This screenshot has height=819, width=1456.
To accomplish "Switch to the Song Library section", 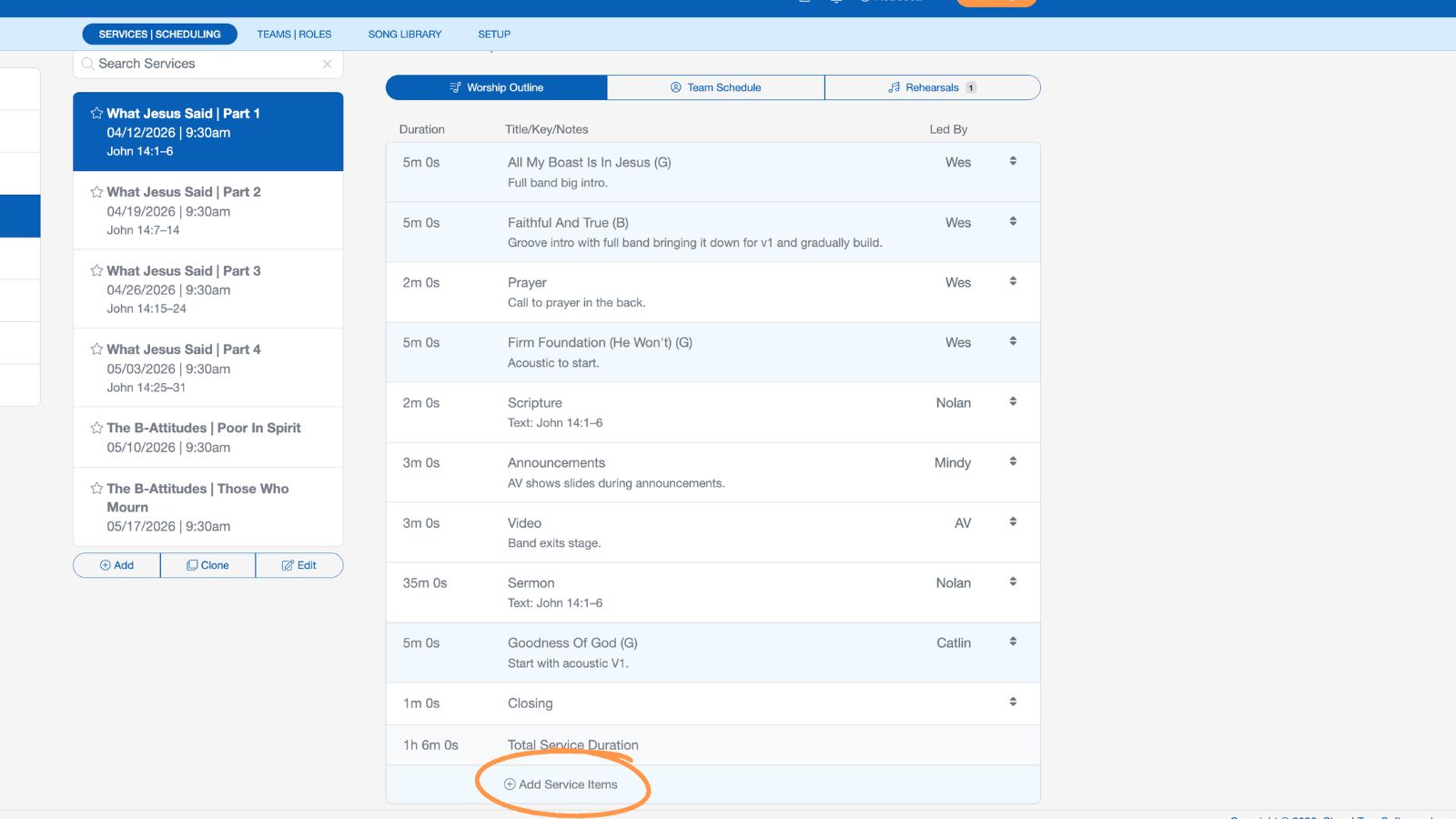I will 404,34.
